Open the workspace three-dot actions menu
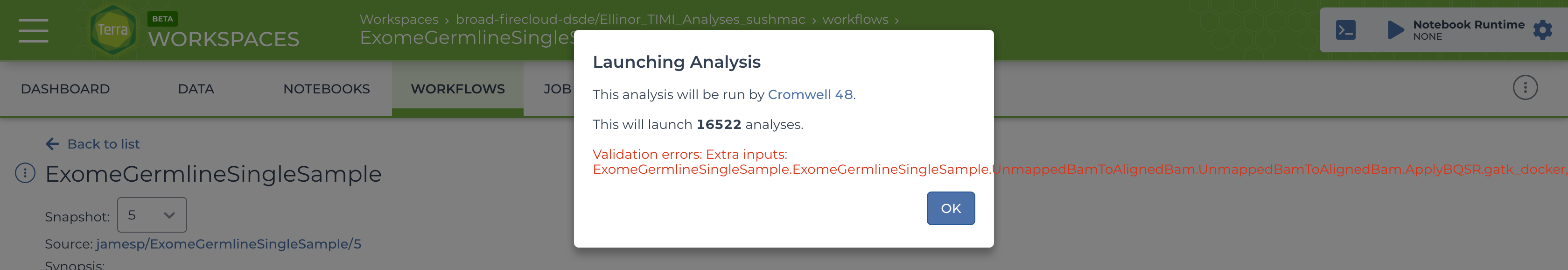The width and height of the screenshot is (1568, 270). [x=1525, y=88]
